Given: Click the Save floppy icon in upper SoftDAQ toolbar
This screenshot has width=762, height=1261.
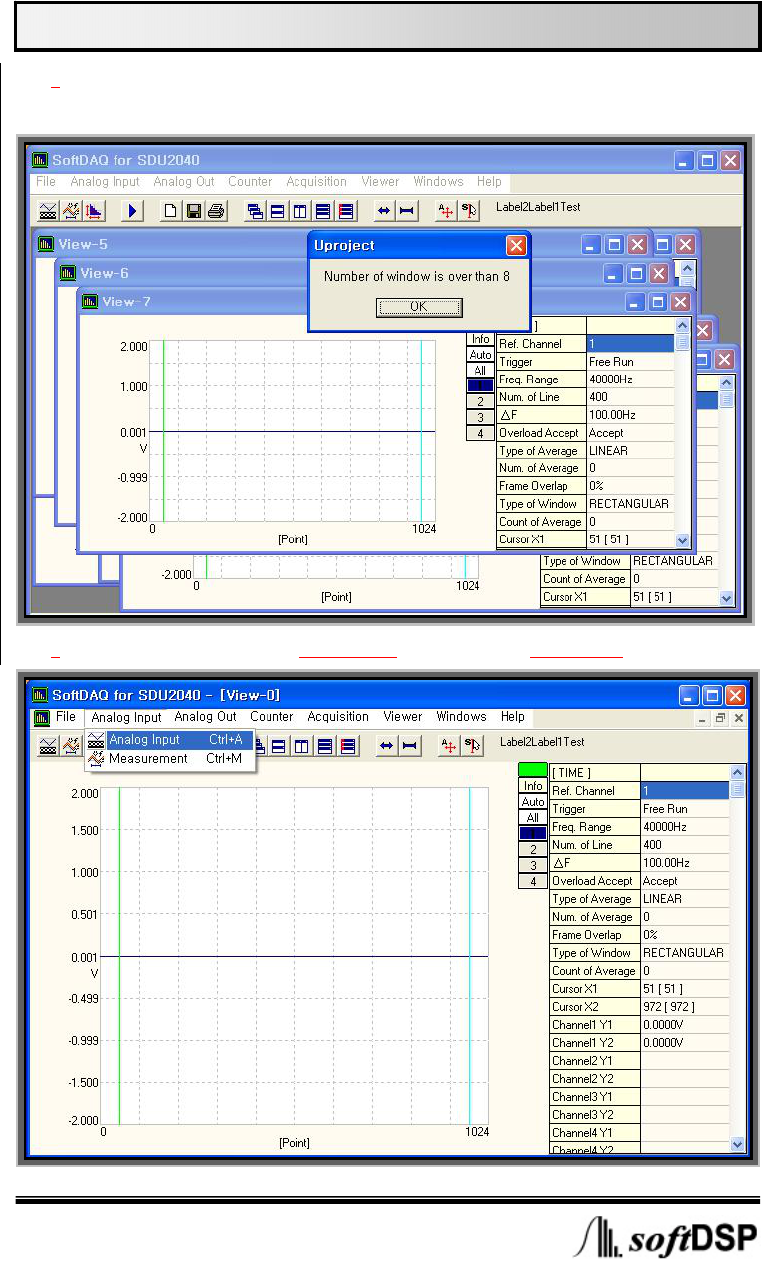Looking at the screenshot, I should point(193,210).
